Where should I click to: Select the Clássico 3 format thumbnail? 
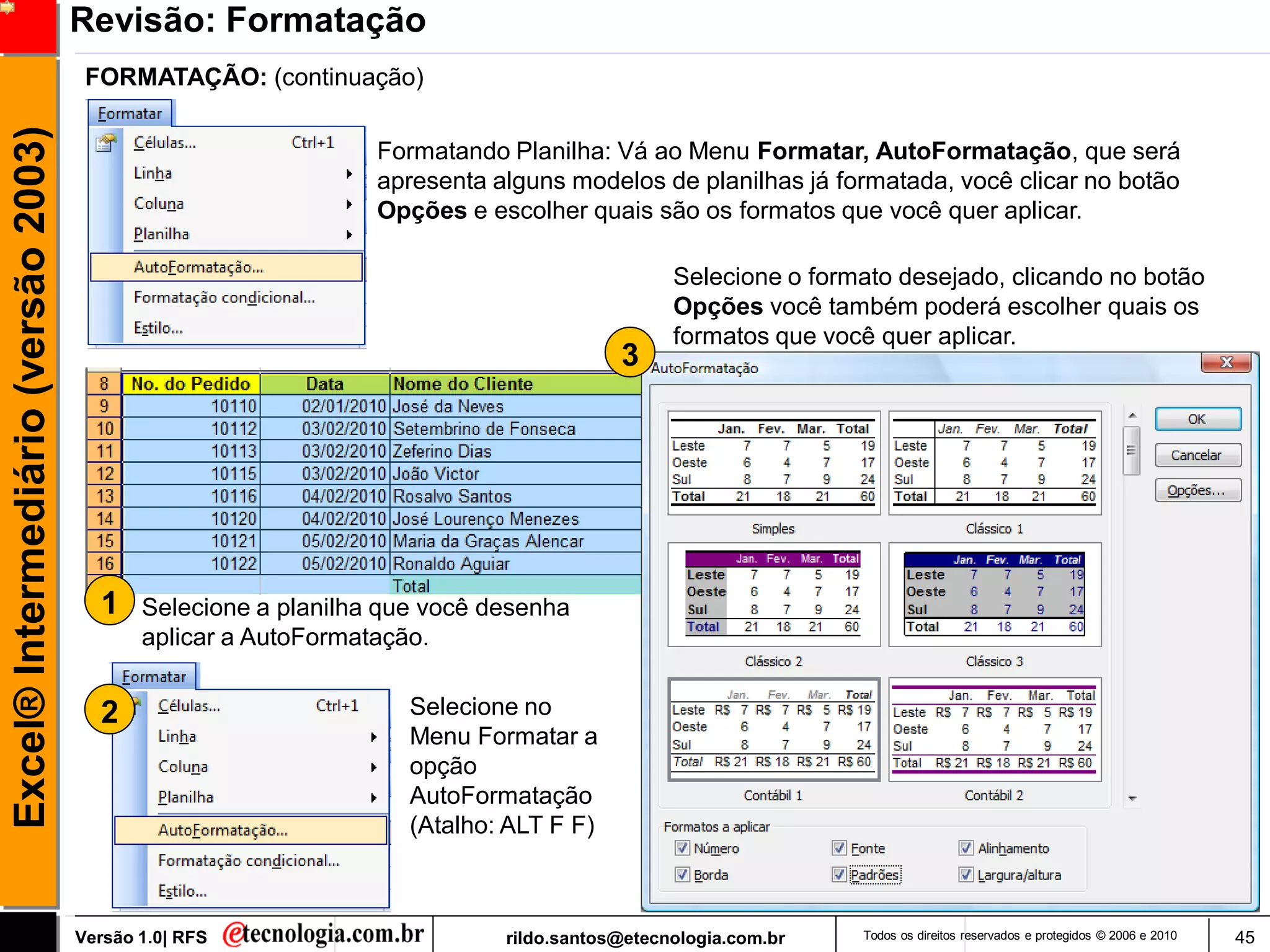point(995,594)
